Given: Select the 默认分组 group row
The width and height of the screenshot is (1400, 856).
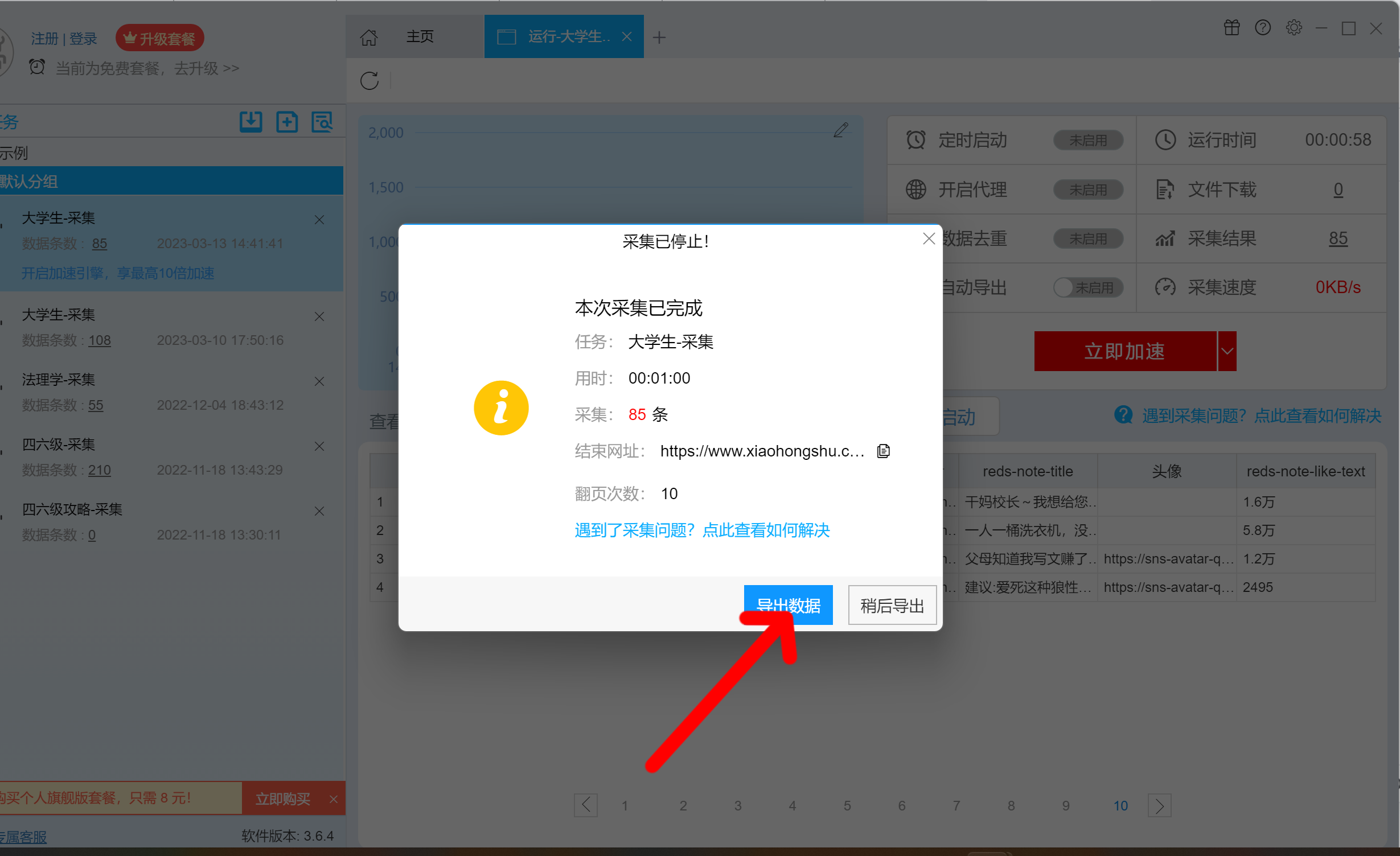Looking at the screenshot, I should click(x=171, y=181).
